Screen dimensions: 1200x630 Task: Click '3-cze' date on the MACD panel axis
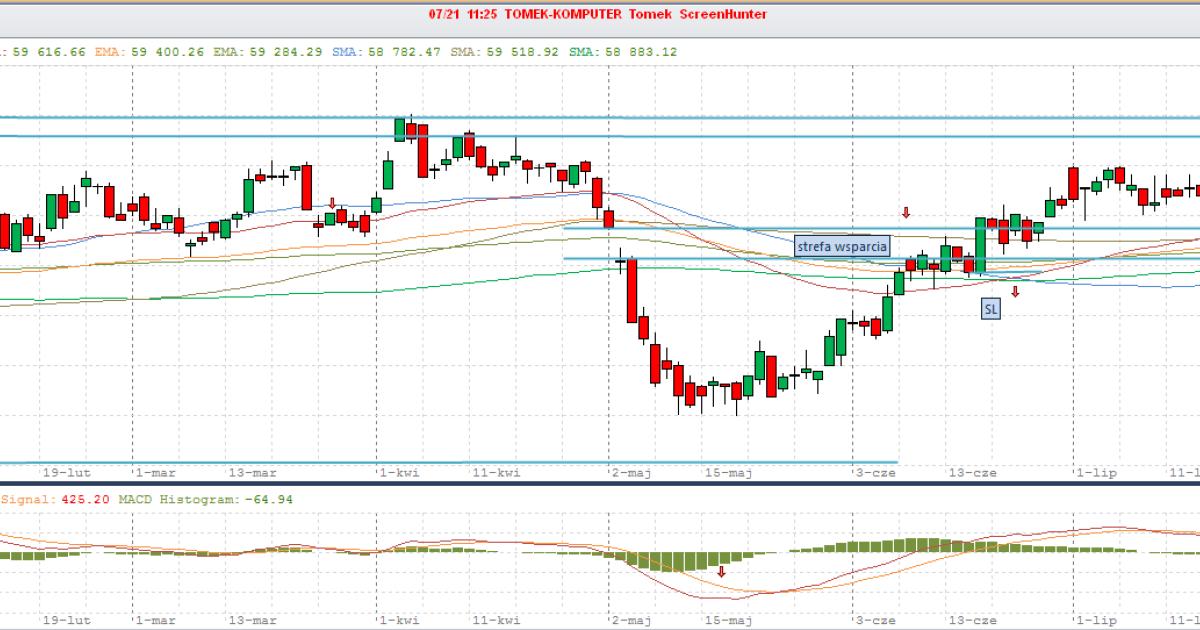(x=875, y=620)
